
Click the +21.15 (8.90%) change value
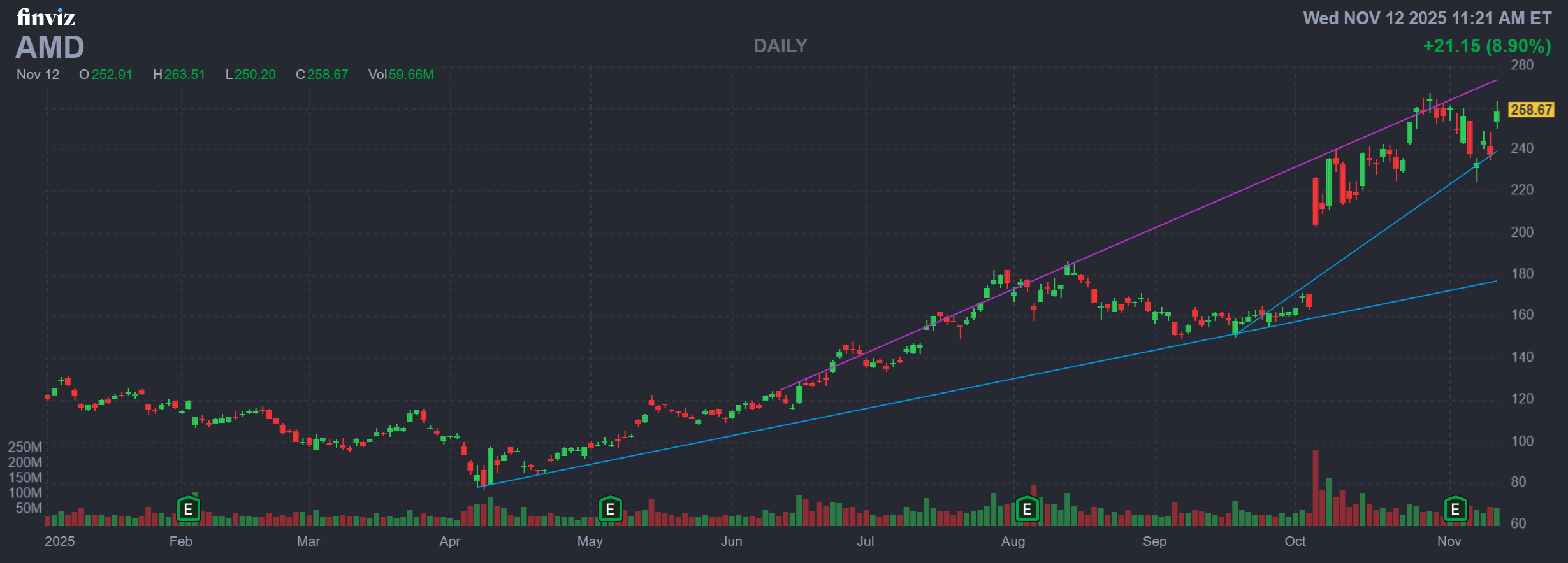coord(1486,46)
